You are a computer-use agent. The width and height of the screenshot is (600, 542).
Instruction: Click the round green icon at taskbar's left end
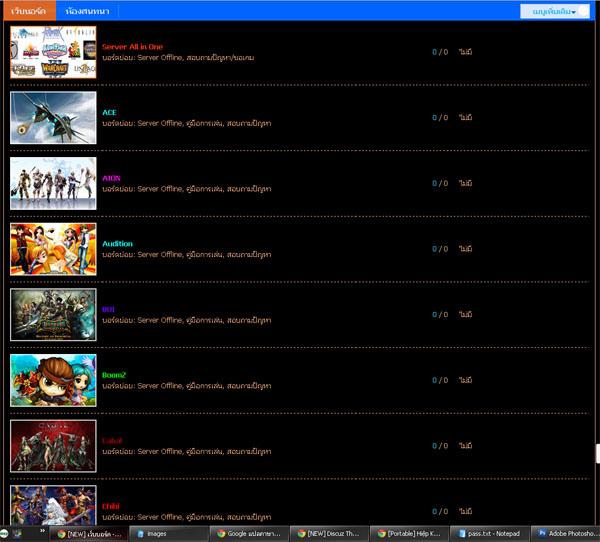coord(3,534)
